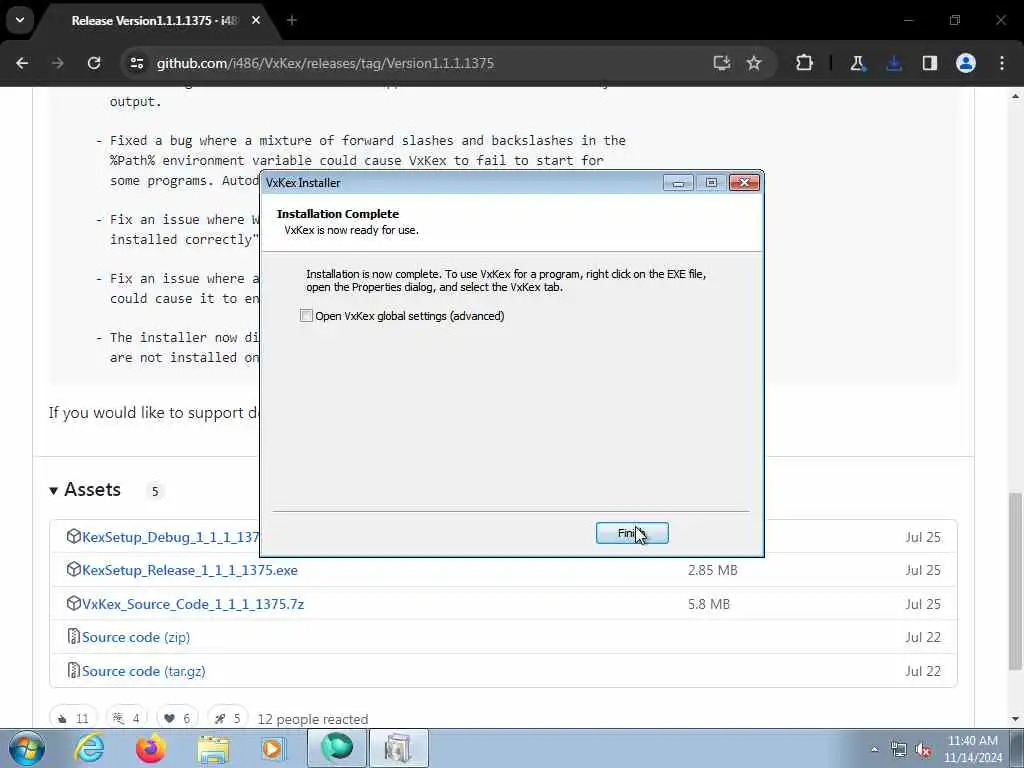
Task: Open Chrome Labs flask icon
Action: coord(857,63)
